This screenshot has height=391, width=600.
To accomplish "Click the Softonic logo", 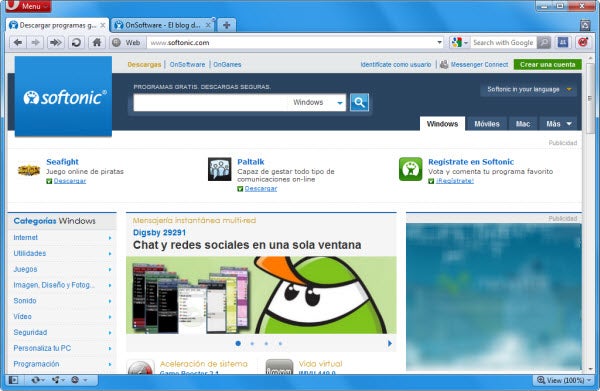I will pyautogui.click(x=64, y=96).
